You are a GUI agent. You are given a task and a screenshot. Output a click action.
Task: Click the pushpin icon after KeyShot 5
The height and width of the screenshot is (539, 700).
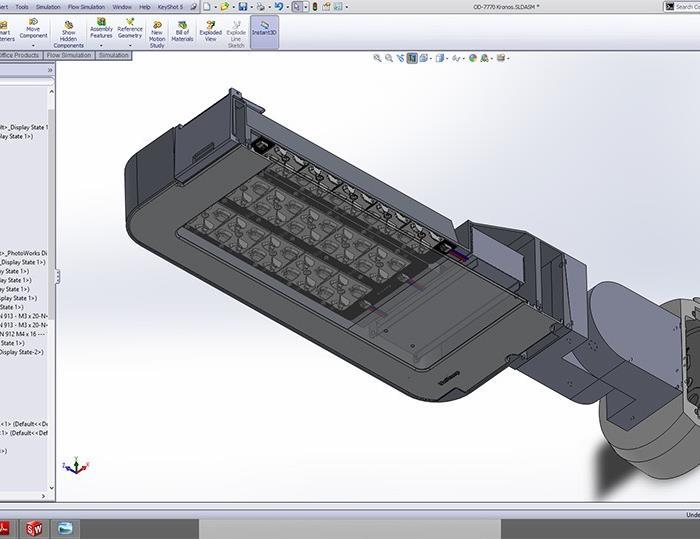tap(193, 7)
